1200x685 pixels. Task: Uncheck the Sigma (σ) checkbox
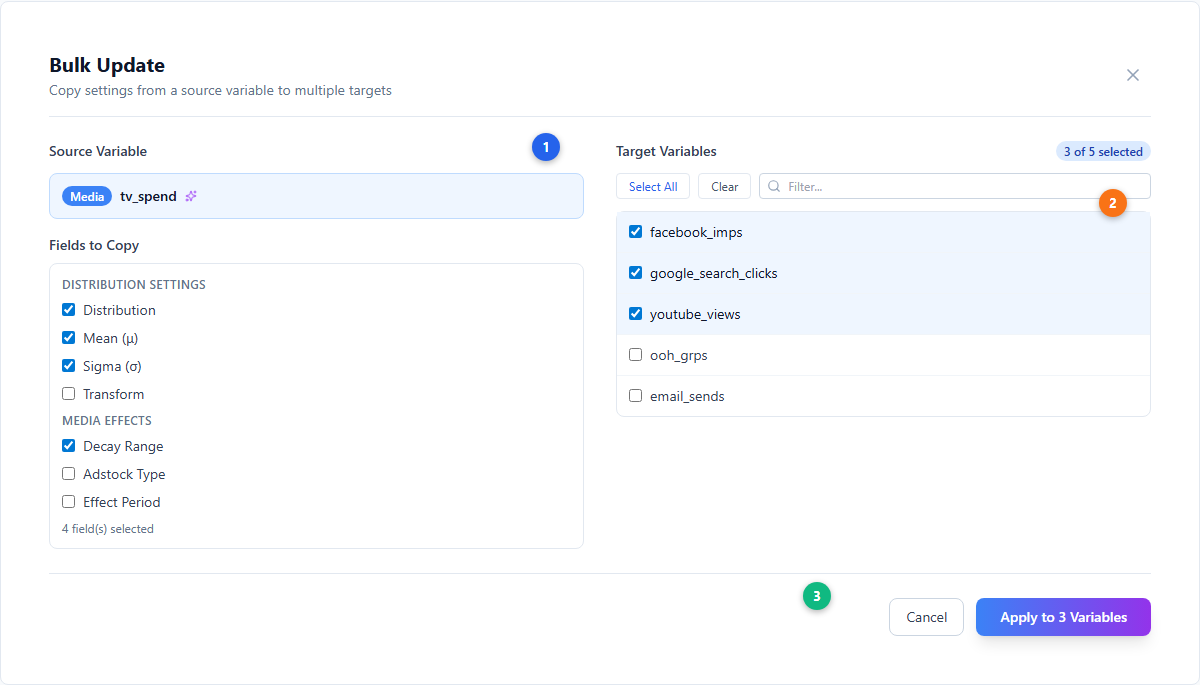[x=69, y=366]
